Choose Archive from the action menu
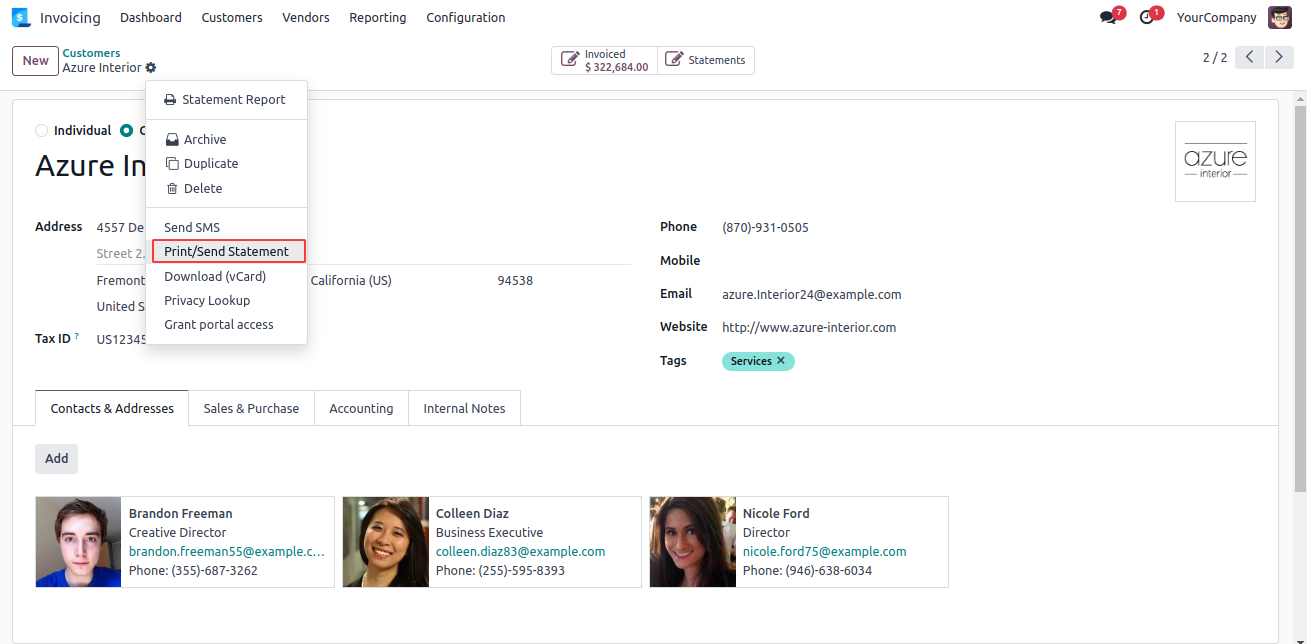The width and height of the screenshot is (1307, 644). click(x=226, y=140)
